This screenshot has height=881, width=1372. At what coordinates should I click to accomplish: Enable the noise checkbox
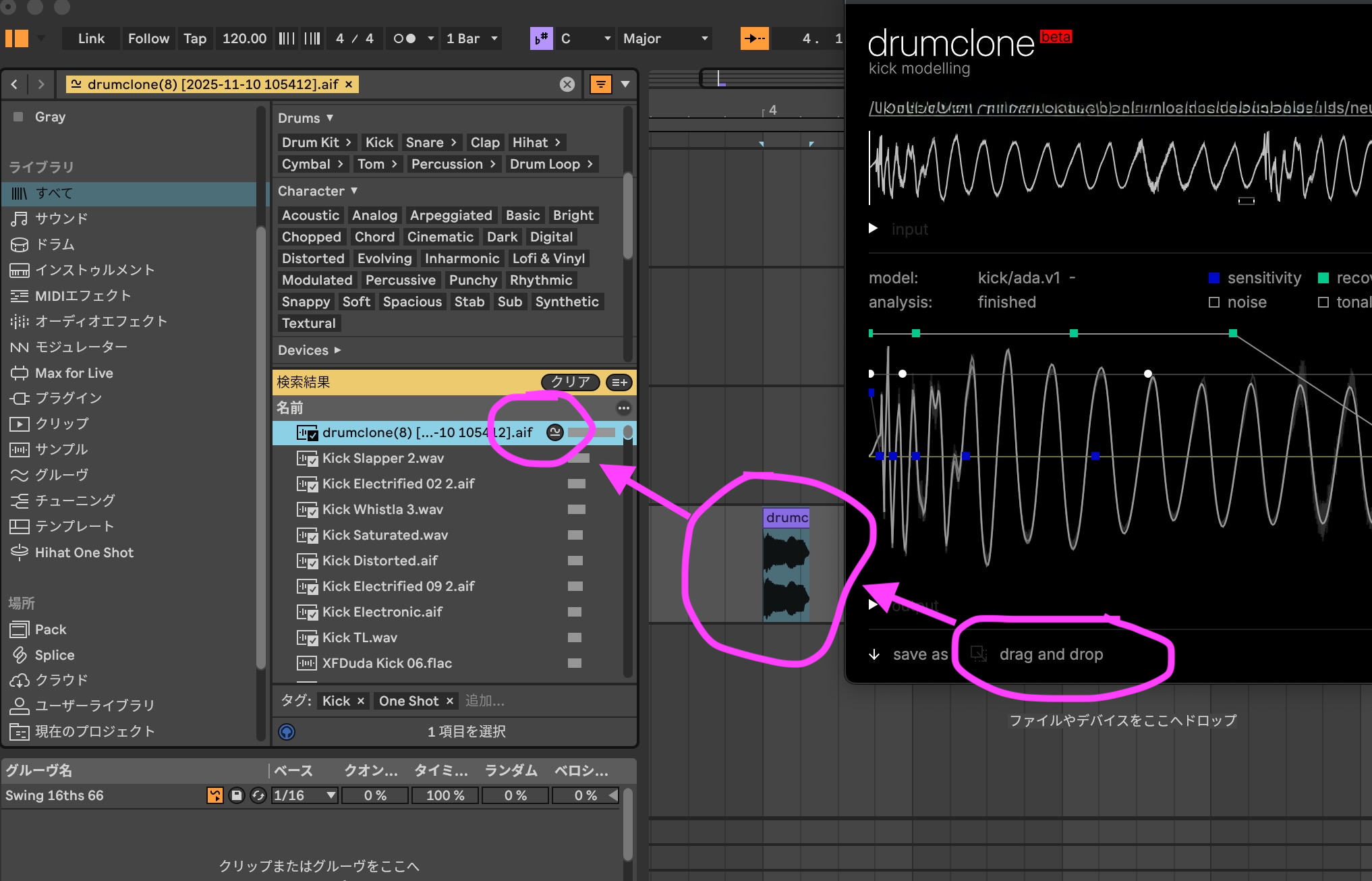(1214, 302)
